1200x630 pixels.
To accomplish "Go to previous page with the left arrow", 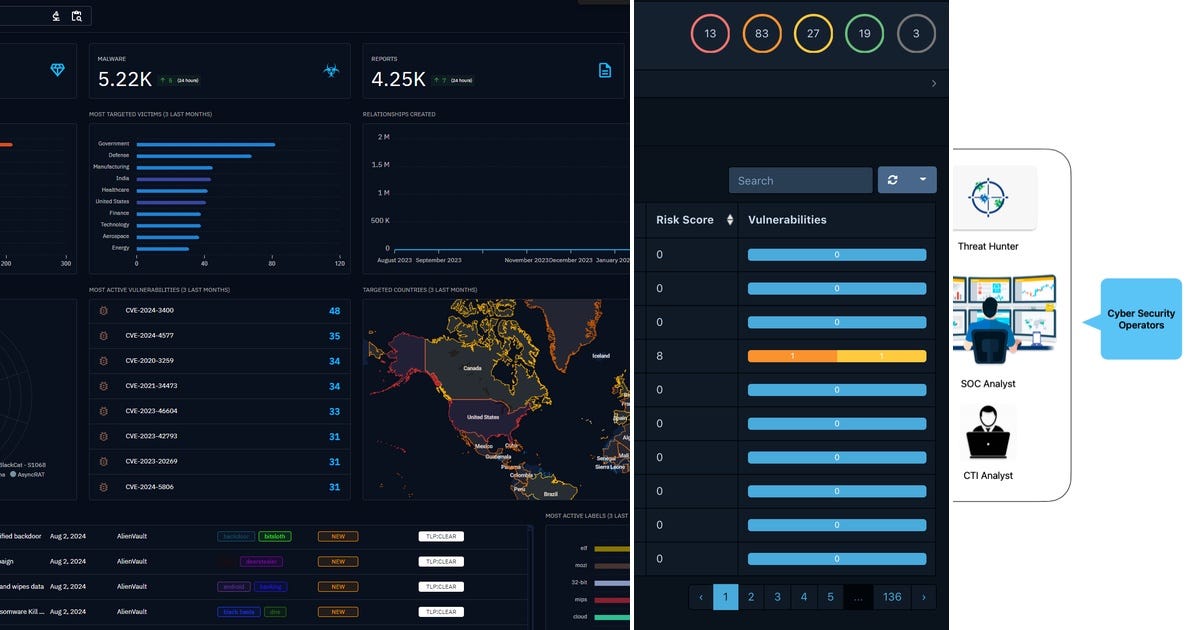I will (701, 597).
